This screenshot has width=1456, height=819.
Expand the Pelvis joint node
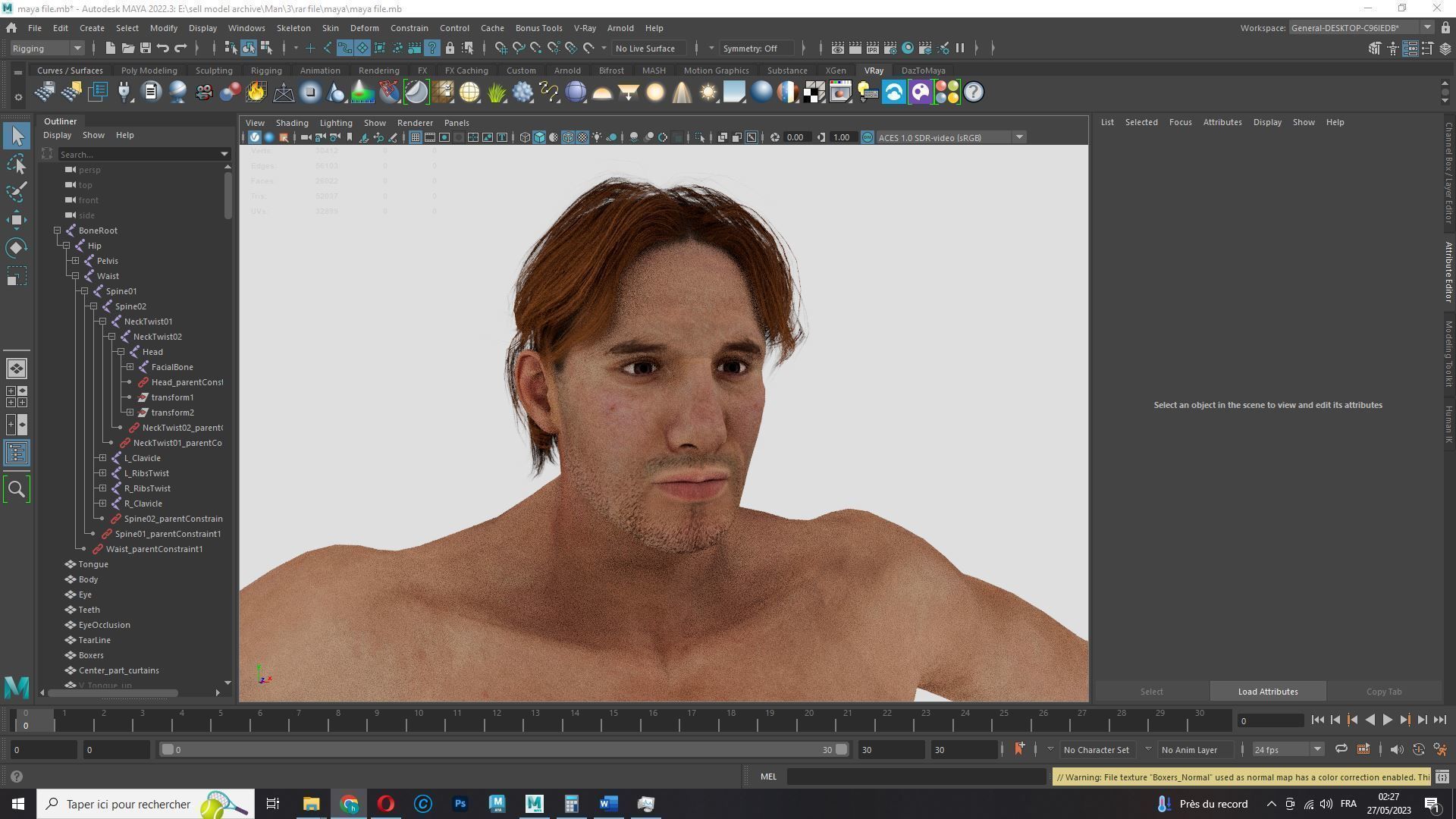click(x=75, y=261)
